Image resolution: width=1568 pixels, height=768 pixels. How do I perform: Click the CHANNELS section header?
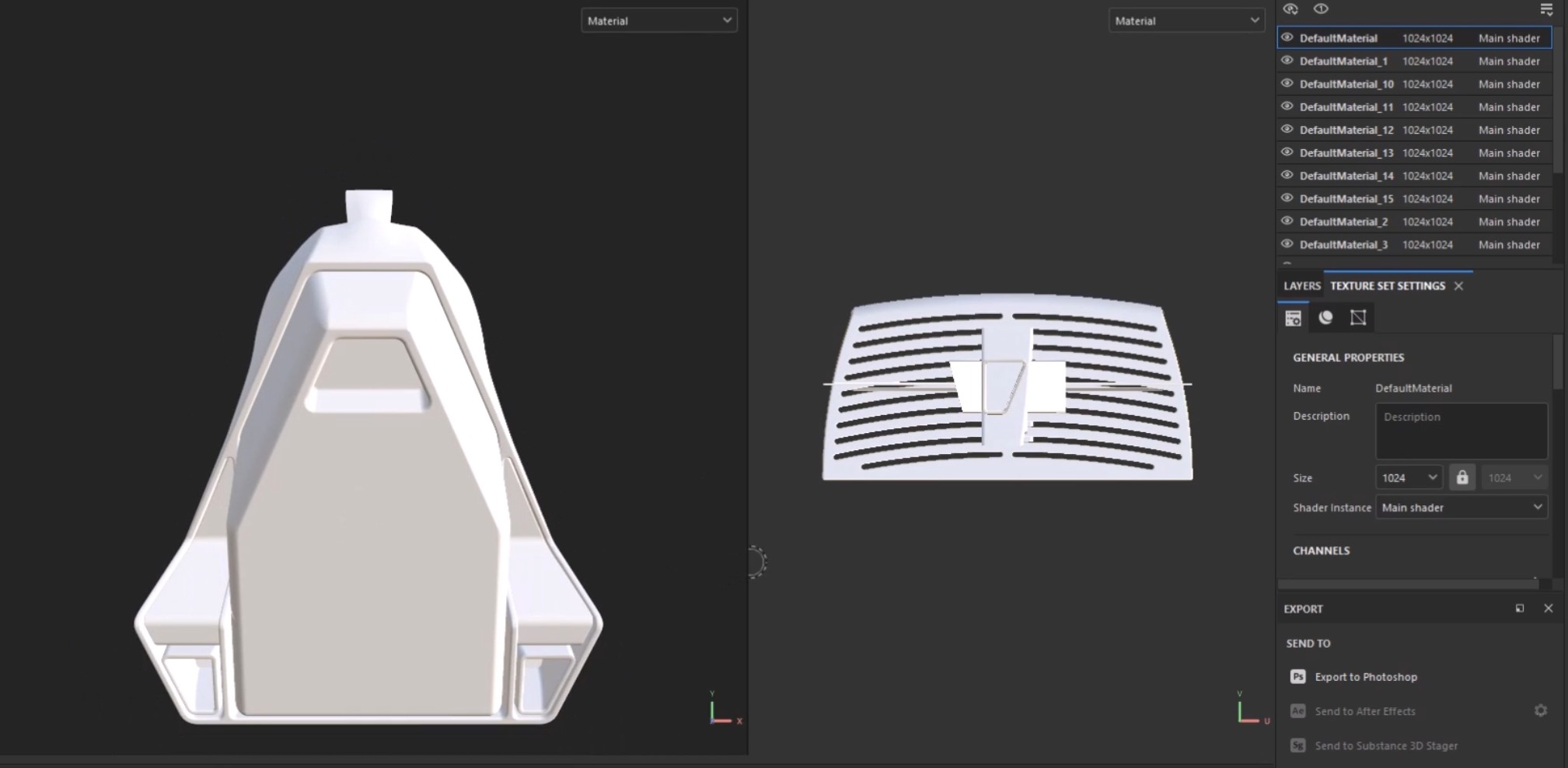(x=1321, y=550)
